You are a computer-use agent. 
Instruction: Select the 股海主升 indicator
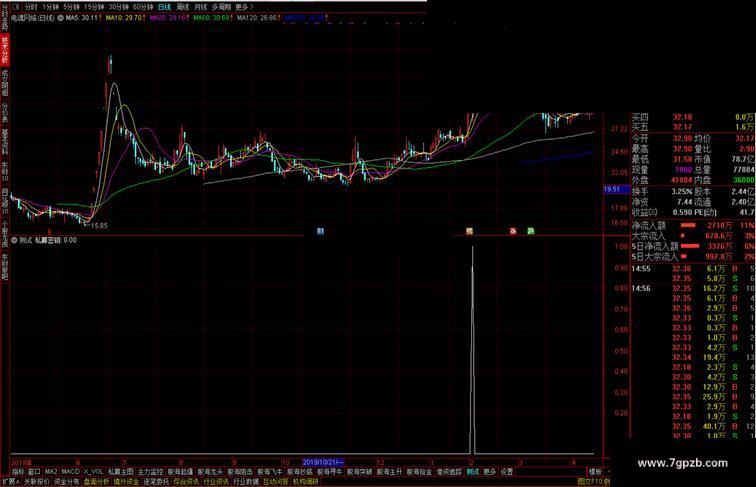point(390,472)
